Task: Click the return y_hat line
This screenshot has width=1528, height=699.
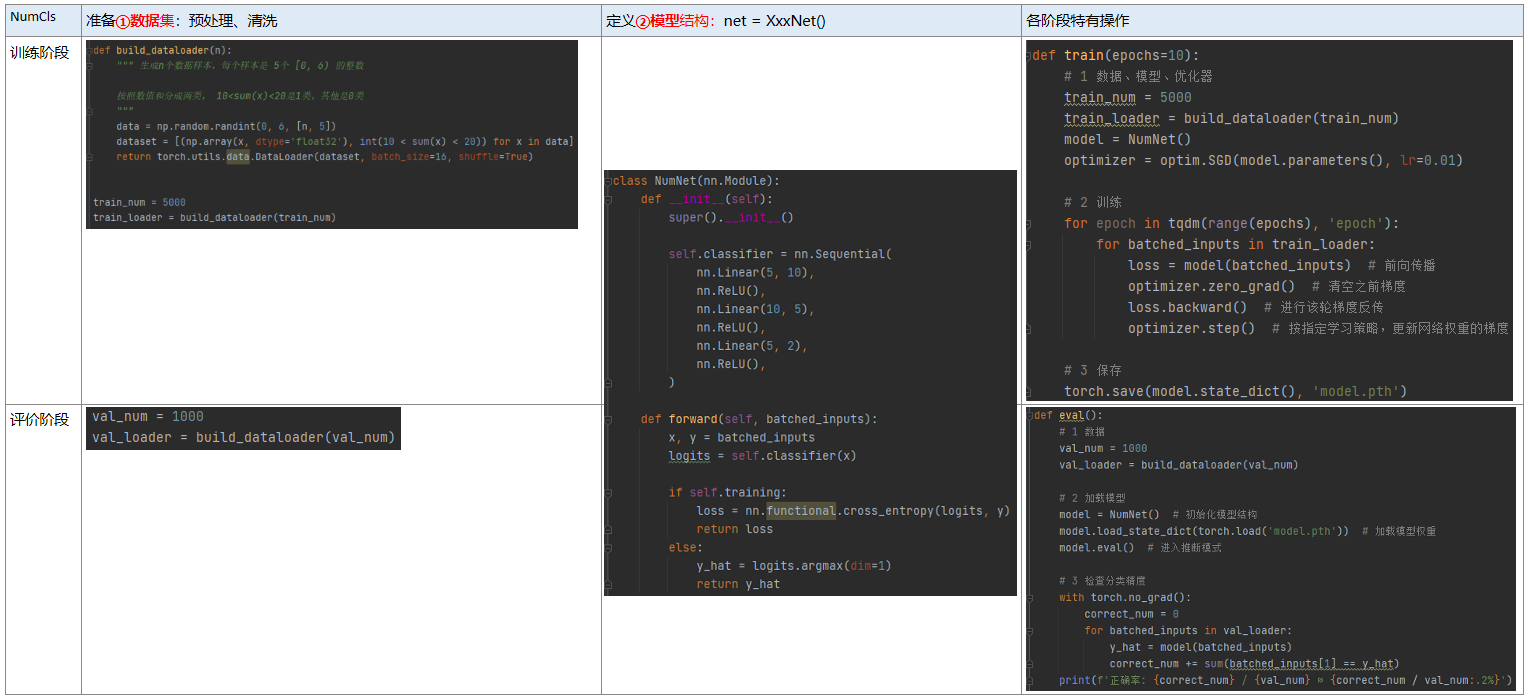Action: pos(738,584)
